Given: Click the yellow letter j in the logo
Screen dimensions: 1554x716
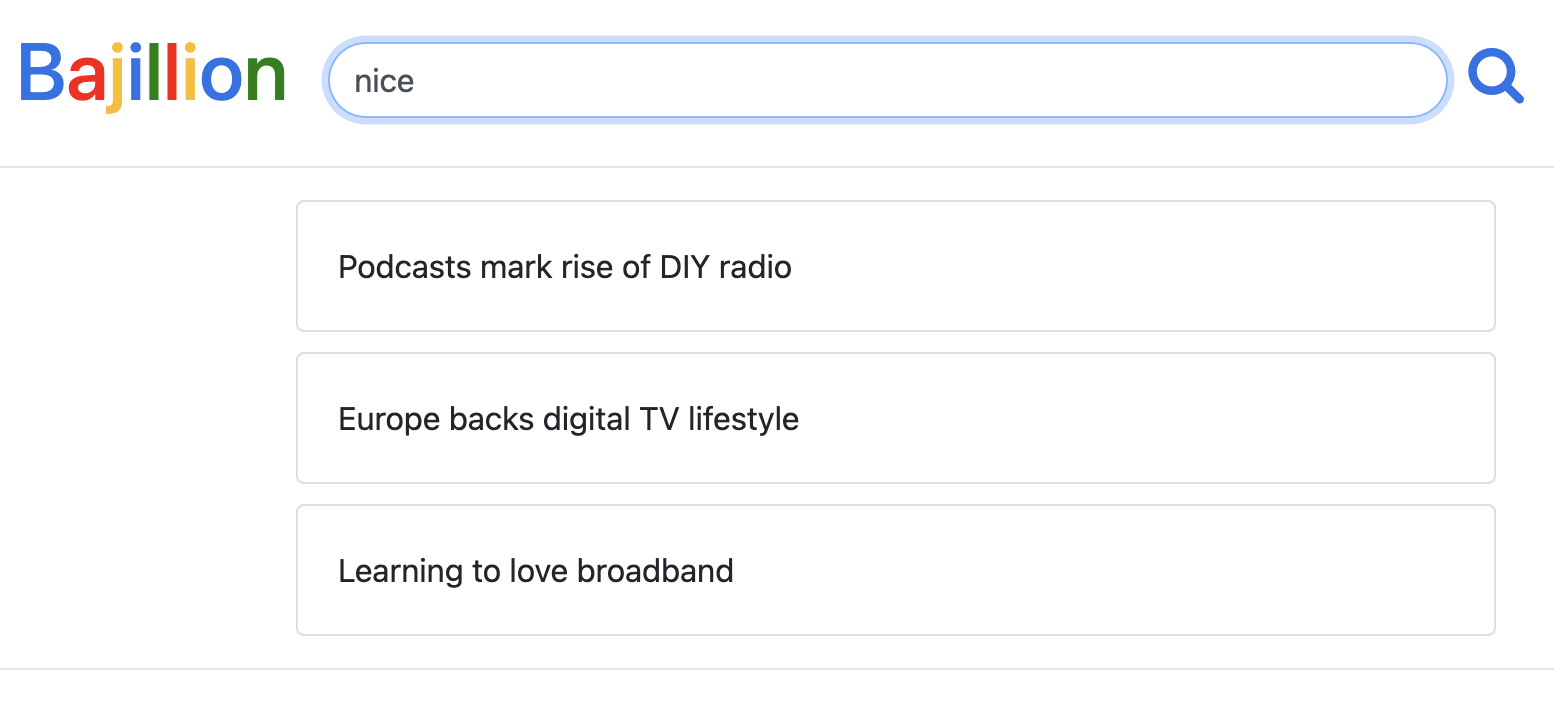Looking at the screenshot, I should coord(116,78).
